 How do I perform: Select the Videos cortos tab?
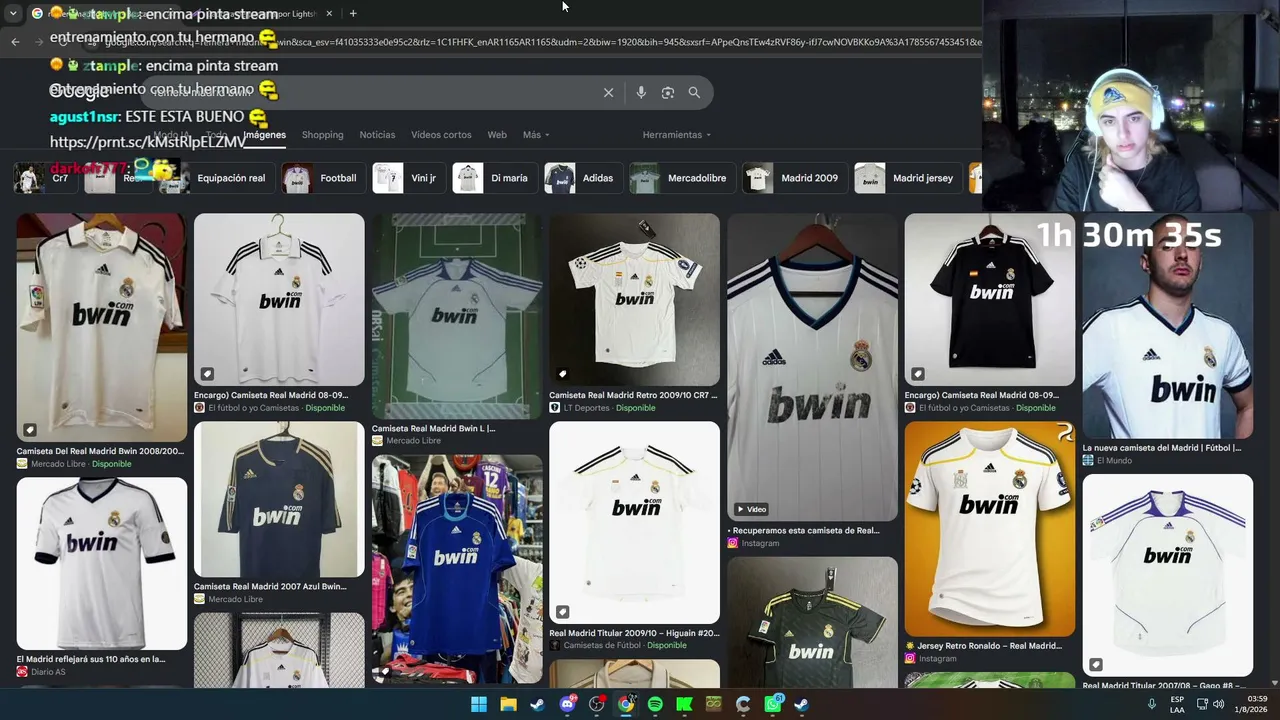click(441, 135)
